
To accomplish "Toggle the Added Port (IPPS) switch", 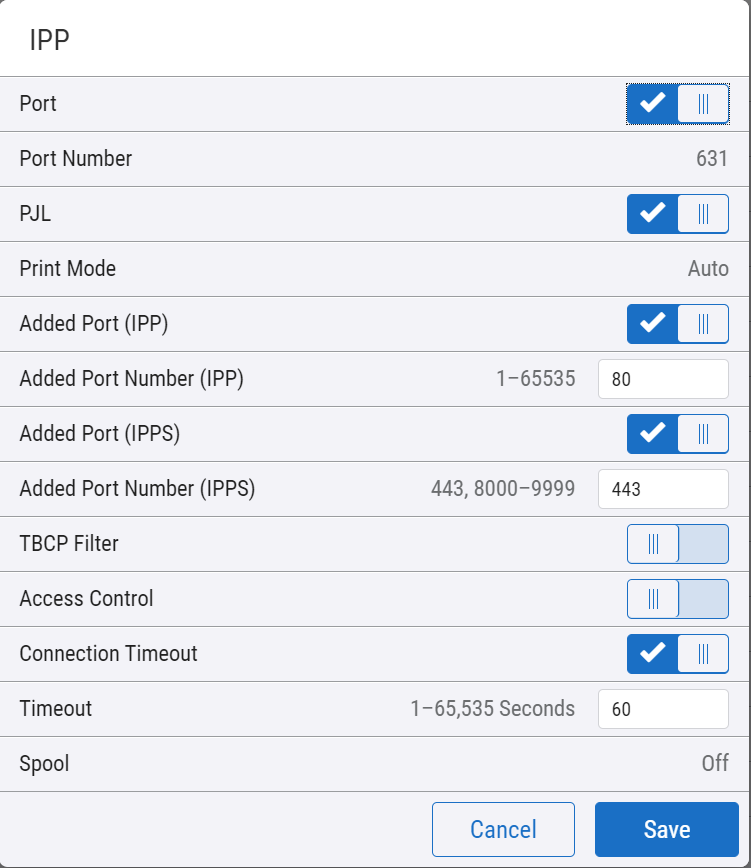I will click(x=677, y=433).
